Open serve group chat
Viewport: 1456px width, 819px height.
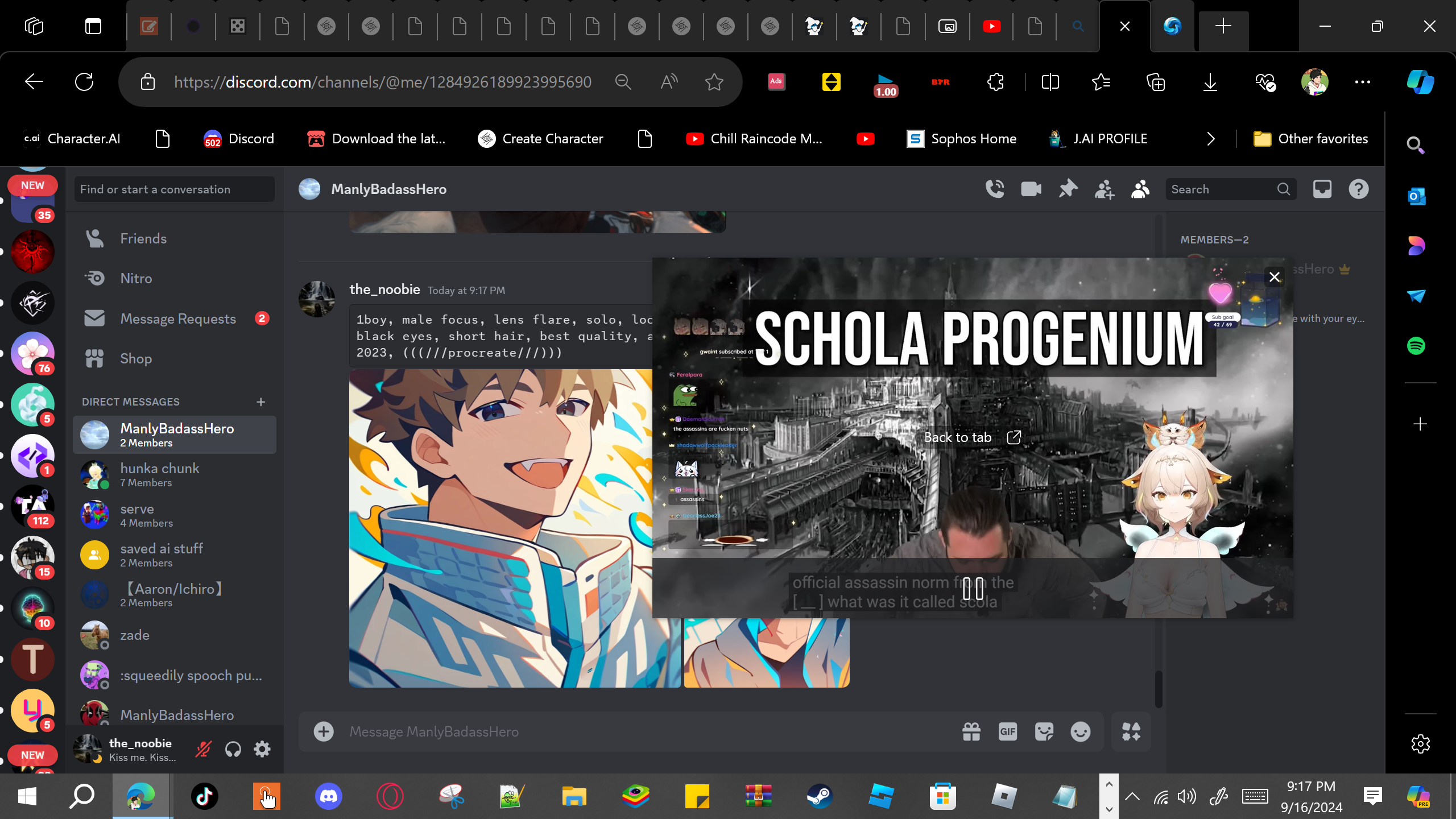[x=175, y=515]
